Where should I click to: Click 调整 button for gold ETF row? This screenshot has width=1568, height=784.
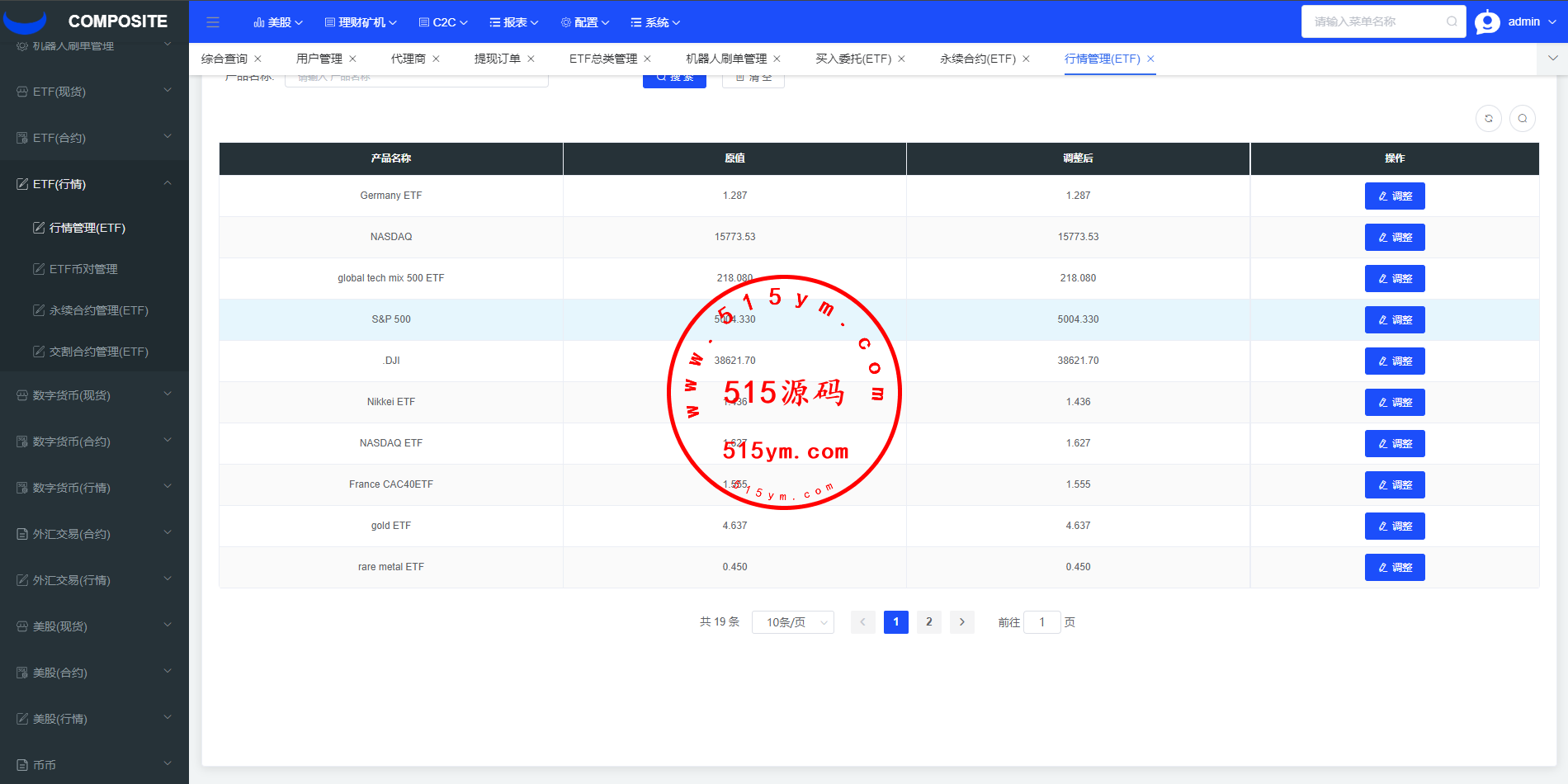pos(1394,527)
